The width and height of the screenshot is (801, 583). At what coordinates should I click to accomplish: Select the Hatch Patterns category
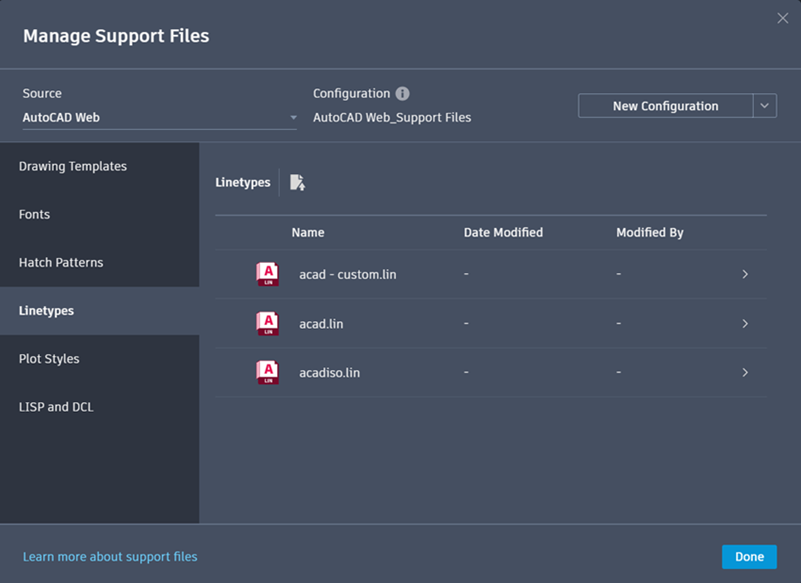(x=61, y=262)
